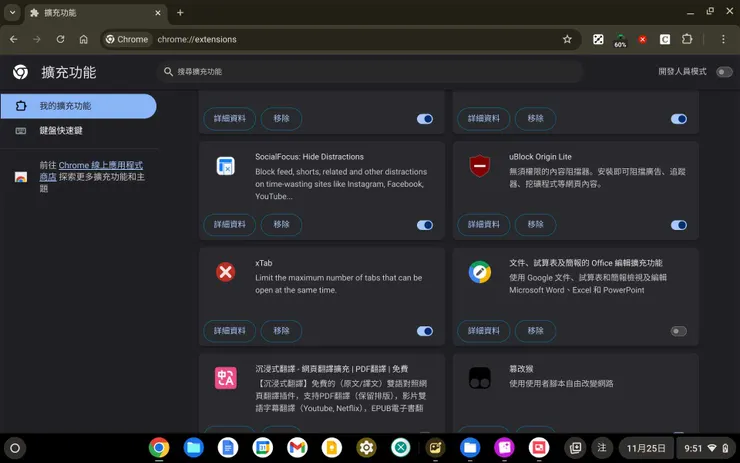740x463 pixels.
Task: Open Gmail from the shelf
Action: [x=297, y=447]
